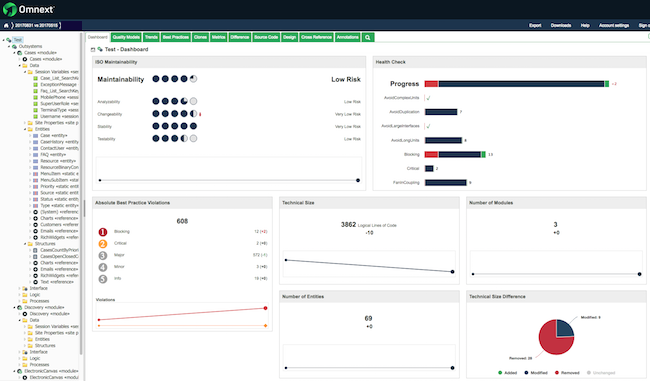Expand the Site Properties folder under Cases

point(25,123)
